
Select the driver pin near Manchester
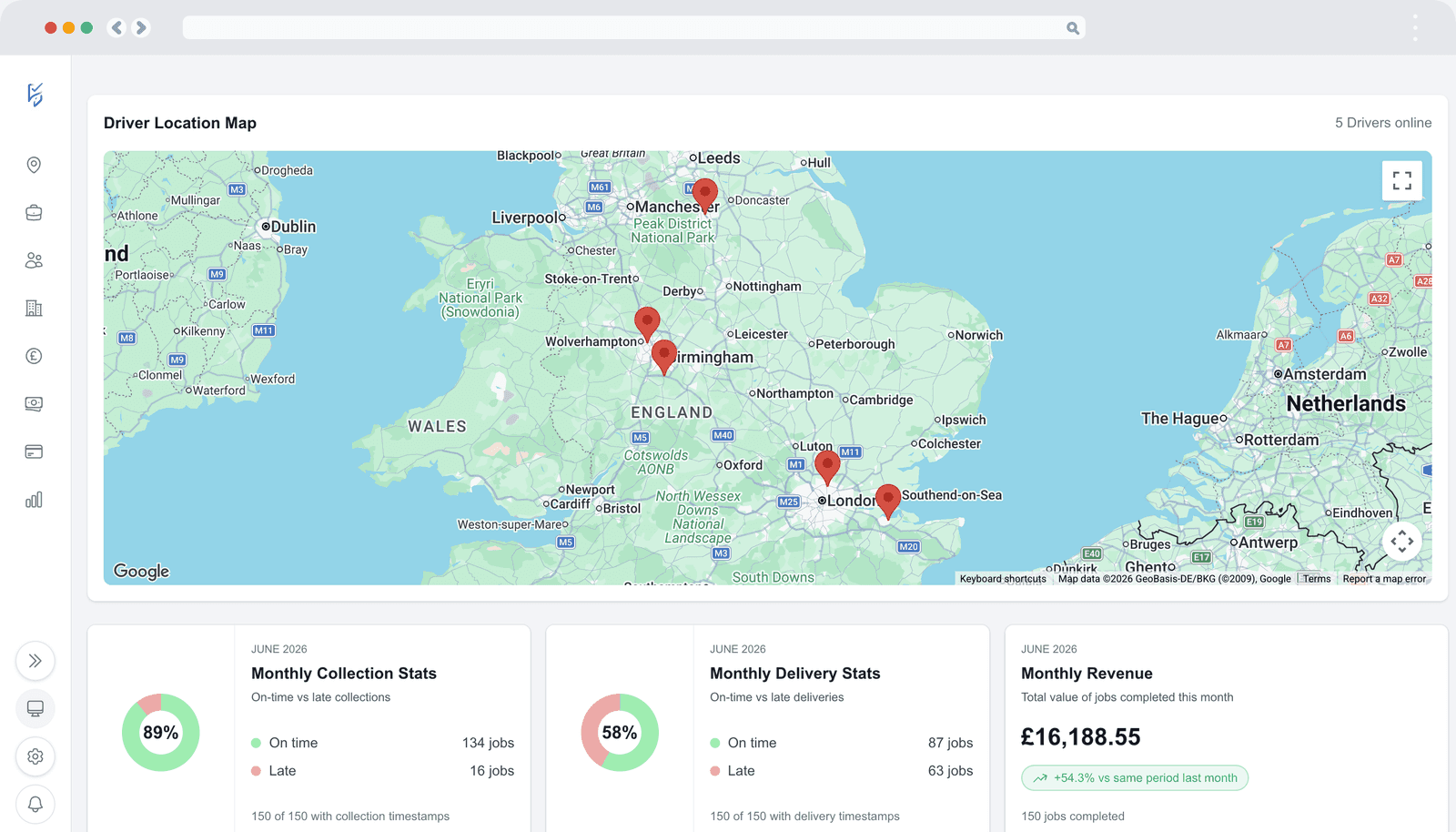click(705, 196)
